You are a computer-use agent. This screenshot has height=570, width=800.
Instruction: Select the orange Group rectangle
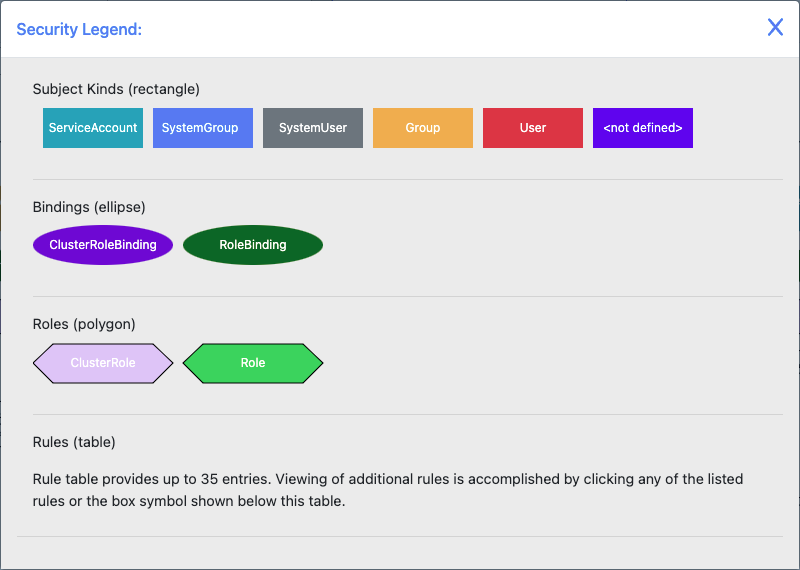(423, 128)
